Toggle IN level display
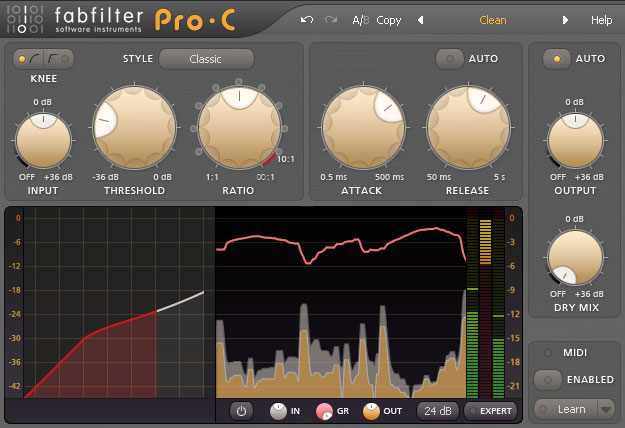The width and height of the screenshot is (625, 428). pyautogui.click(x=278, y=411)
